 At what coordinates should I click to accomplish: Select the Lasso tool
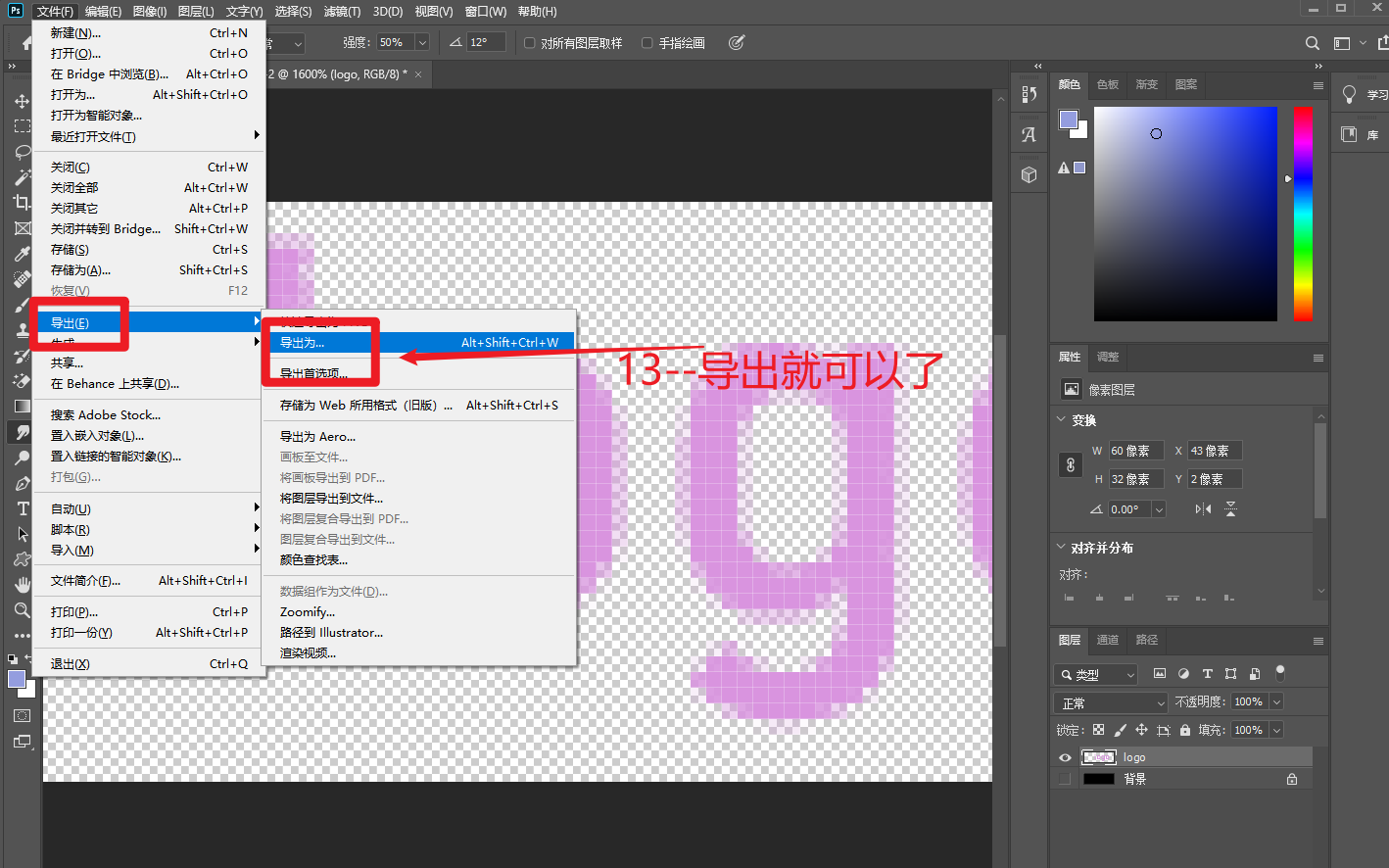[22, 152]
